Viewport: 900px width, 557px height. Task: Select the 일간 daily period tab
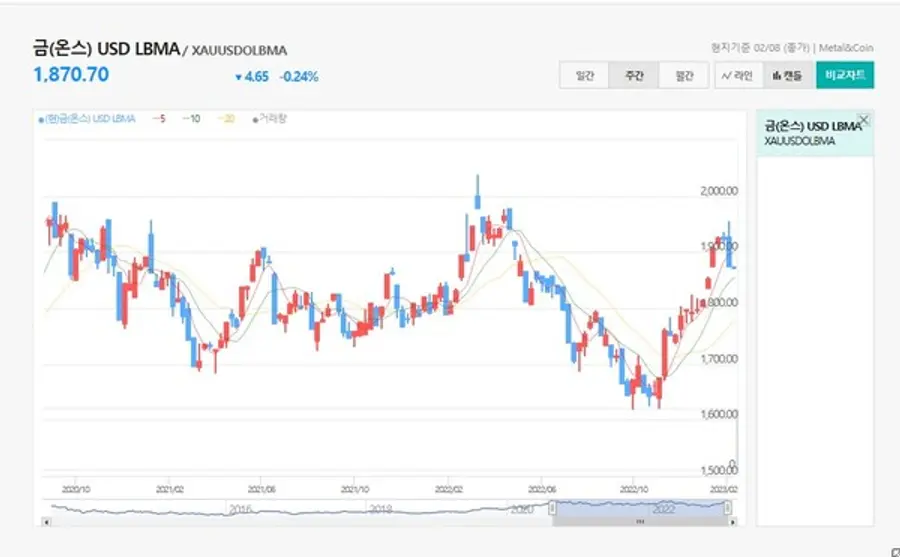584,75
